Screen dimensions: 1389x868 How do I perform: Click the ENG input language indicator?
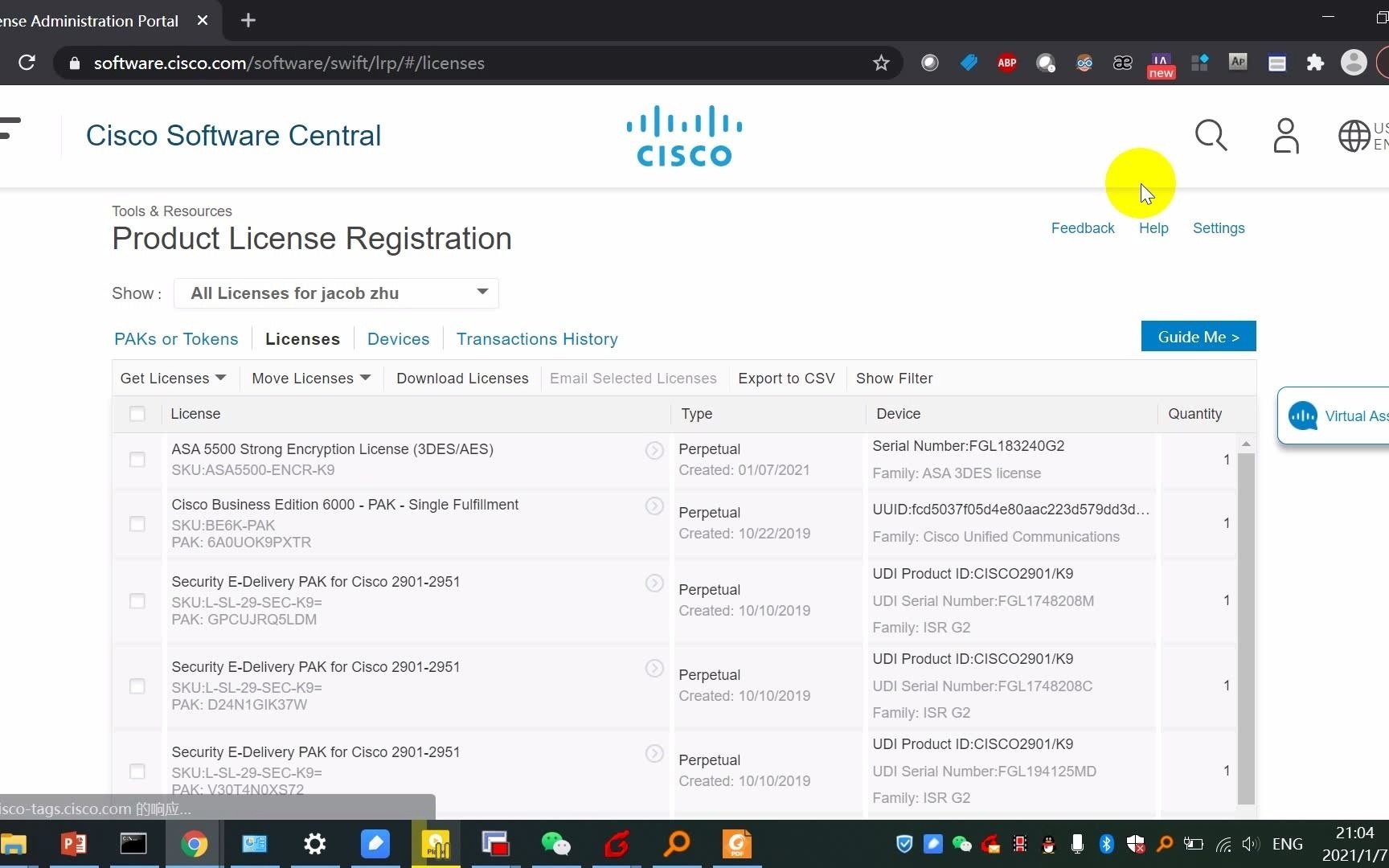pos(1287,844)
